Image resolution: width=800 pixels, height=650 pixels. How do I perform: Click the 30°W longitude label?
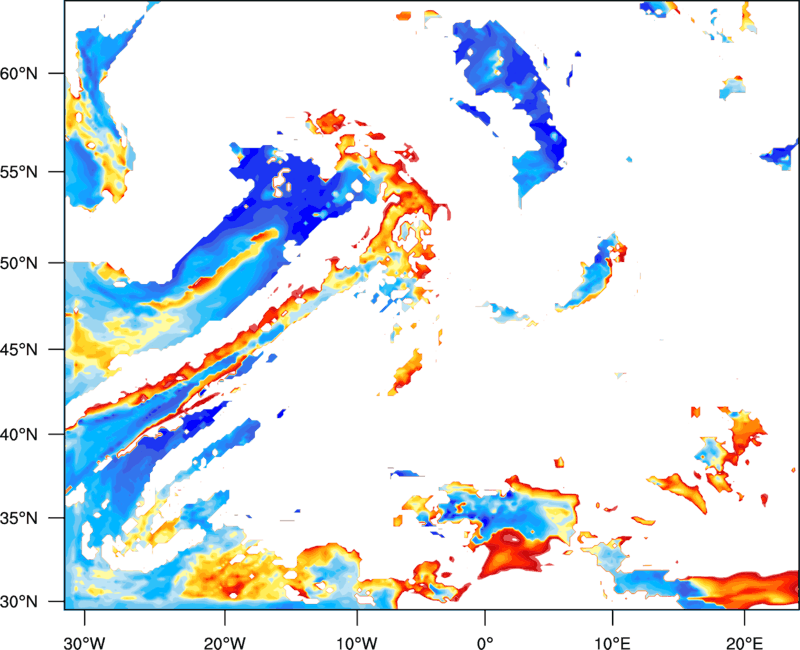(x=85, y=643)
